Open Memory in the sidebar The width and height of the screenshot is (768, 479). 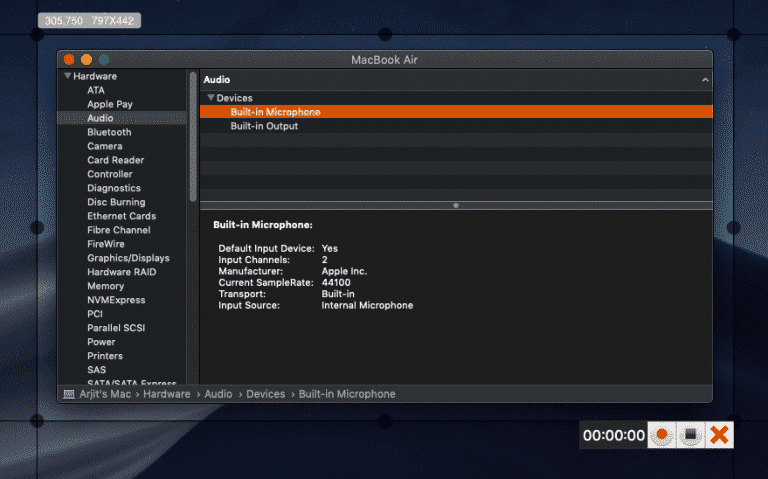(x=105, y=286)
